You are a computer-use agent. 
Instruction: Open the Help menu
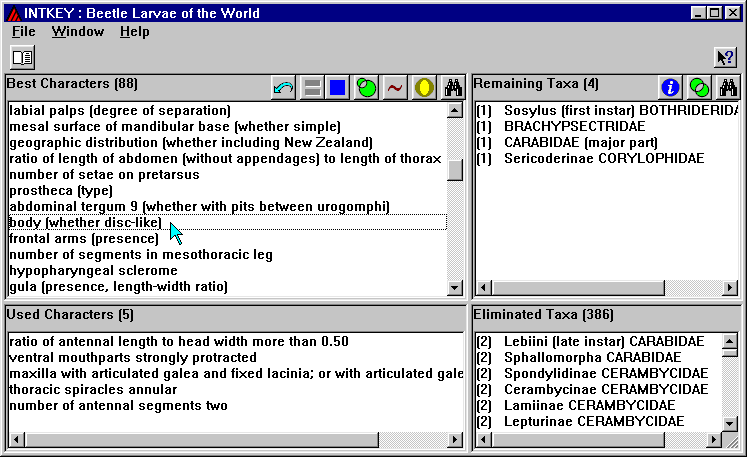click(134, 31)
